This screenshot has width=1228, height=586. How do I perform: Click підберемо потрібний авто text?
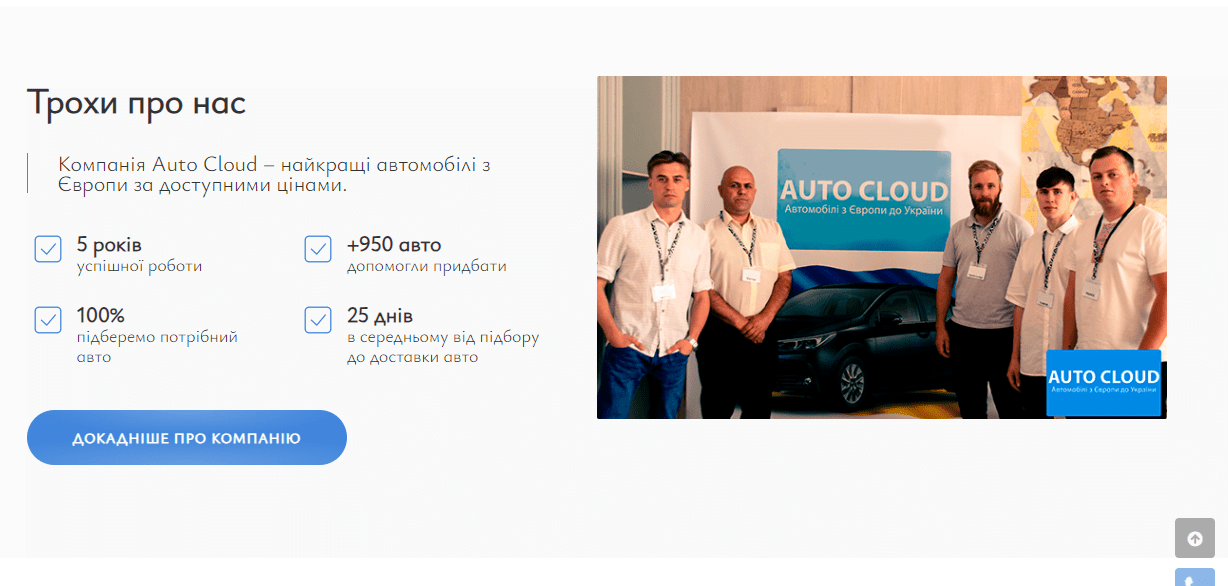pos(157,347)
